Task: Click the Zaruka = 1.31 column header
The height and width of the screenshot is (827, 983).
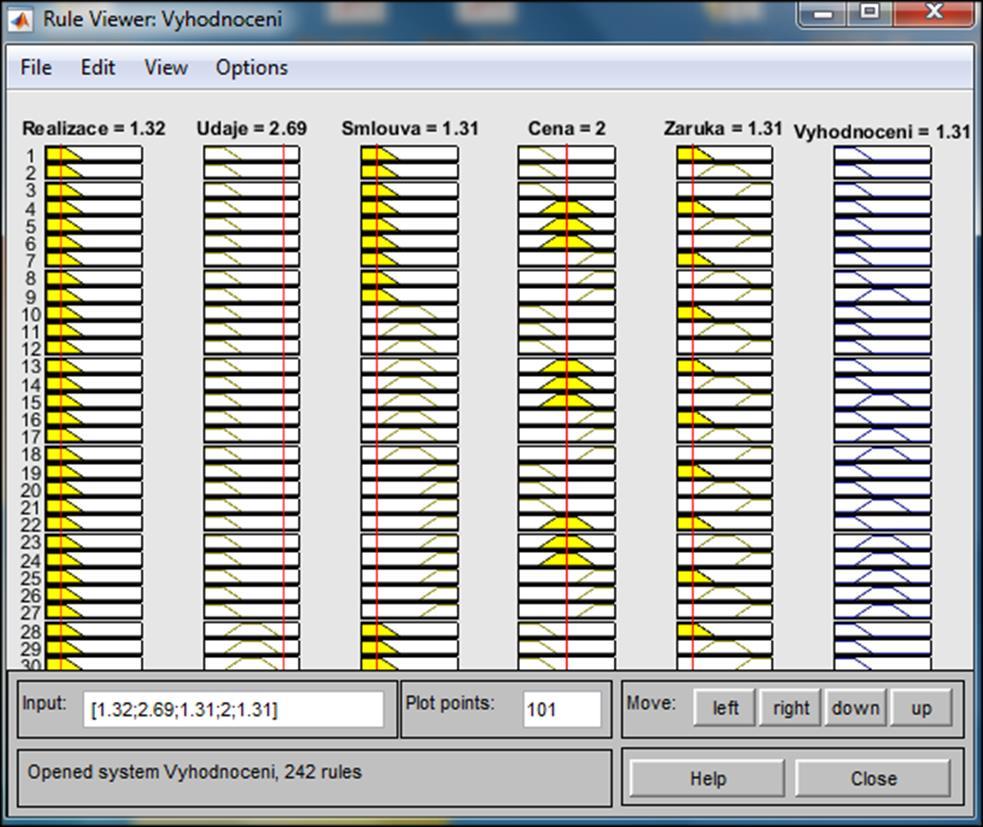Action: pos(723,129)
